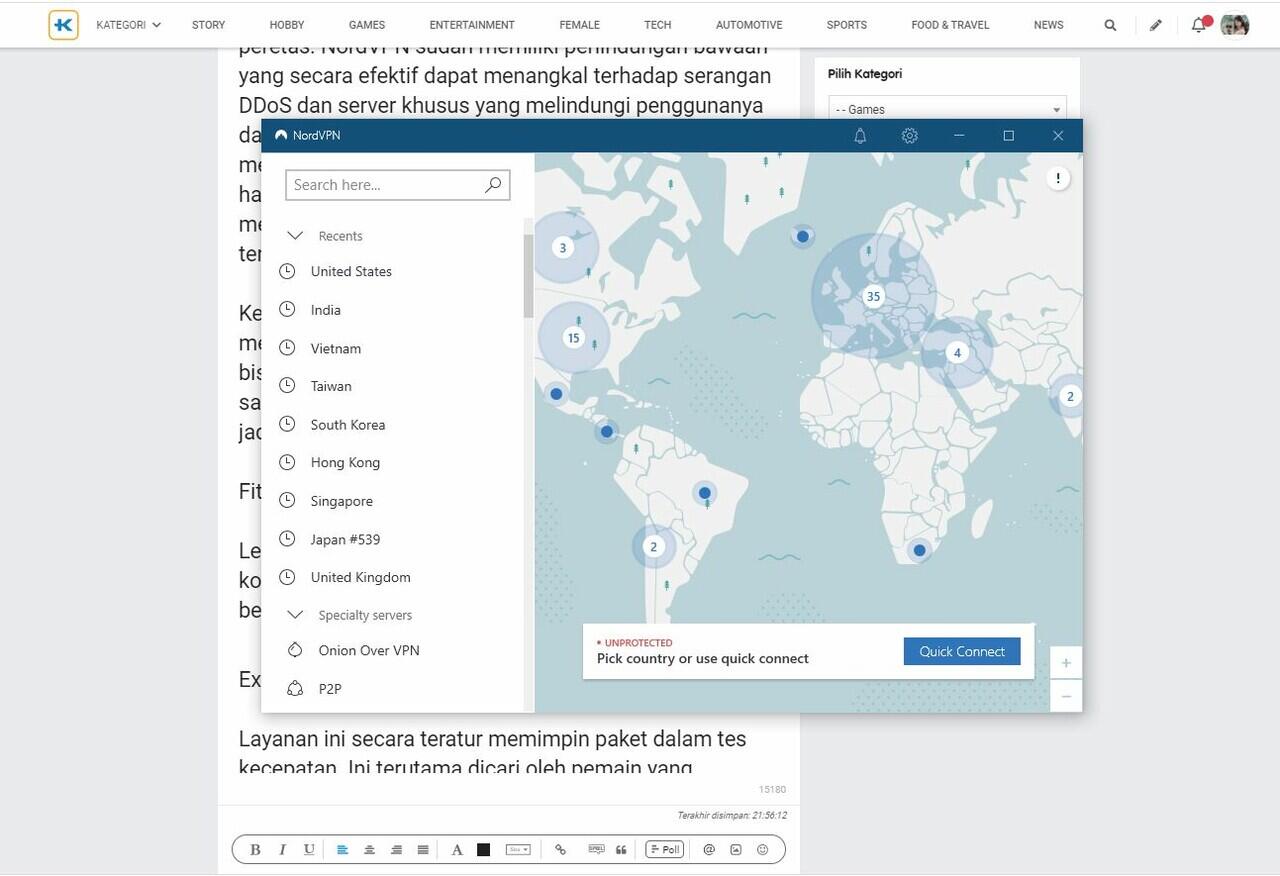The width and height of the screenshot is (1280, 876).
Task: Insert a mention with @ icon
Action: pos(709,850)
